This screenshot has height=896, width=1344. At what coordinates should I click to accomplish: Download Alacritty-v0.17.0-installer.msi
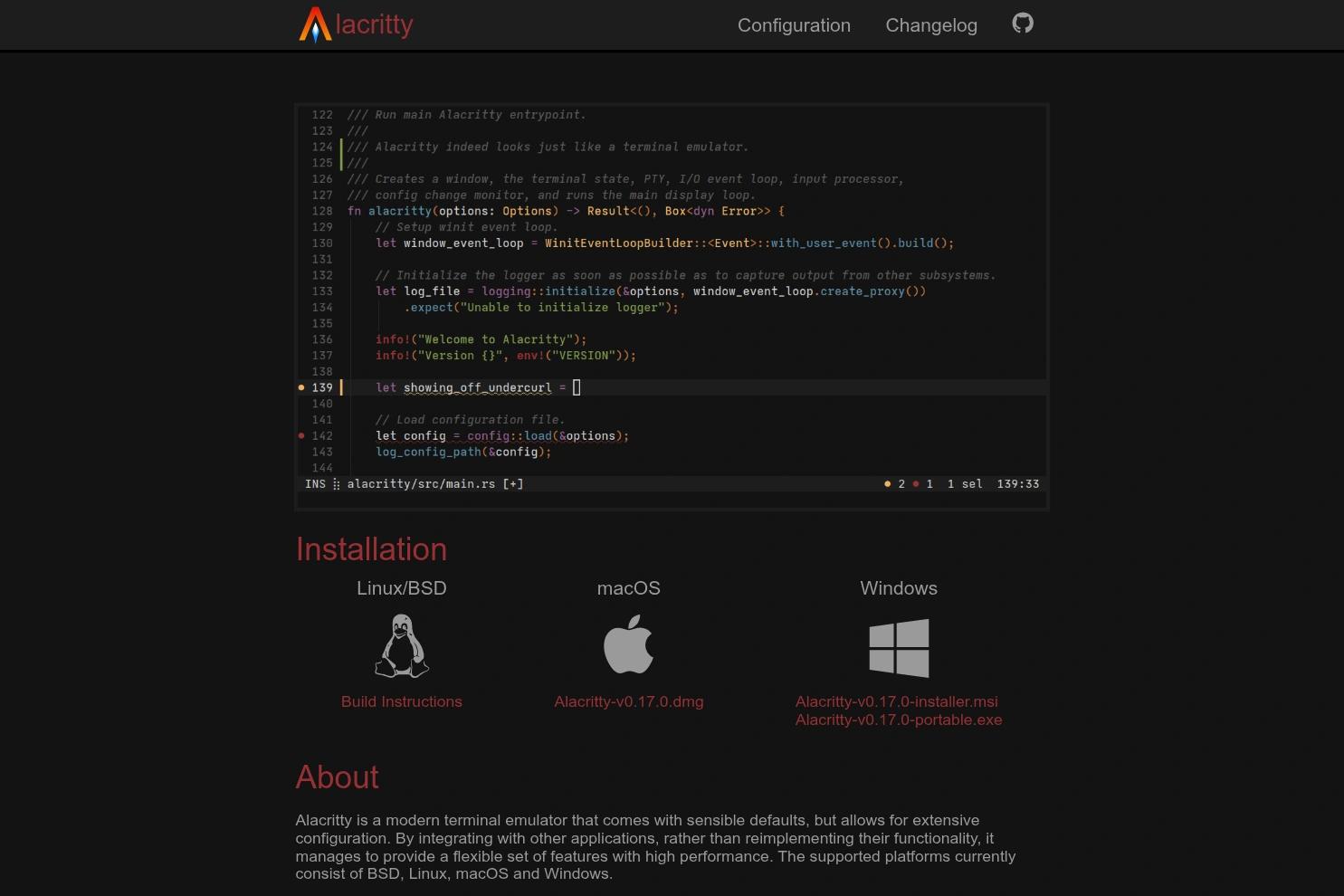tap(897, 701)
